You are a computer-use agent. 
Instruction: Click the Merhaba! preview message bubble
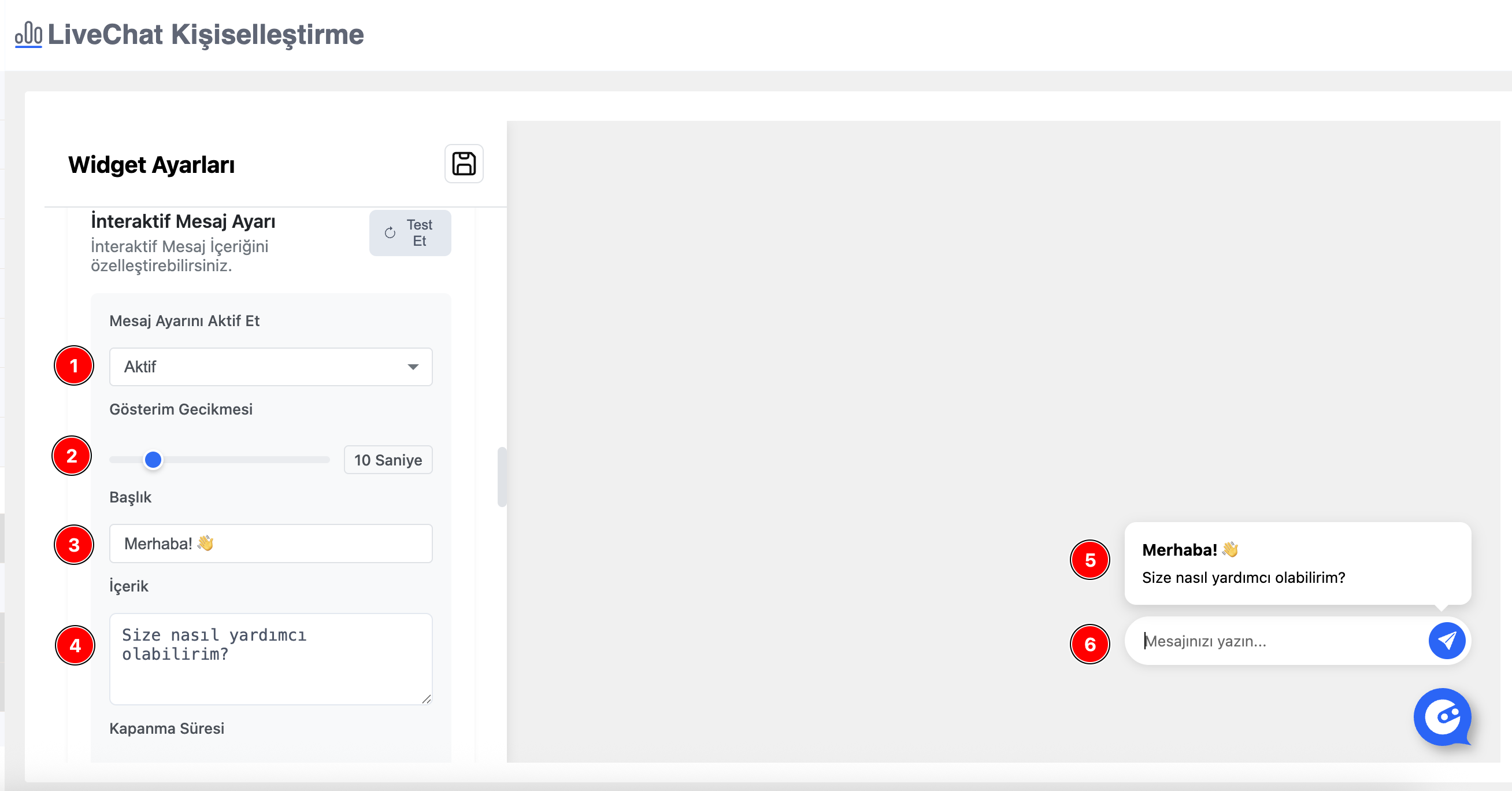tap(1297, 564)
